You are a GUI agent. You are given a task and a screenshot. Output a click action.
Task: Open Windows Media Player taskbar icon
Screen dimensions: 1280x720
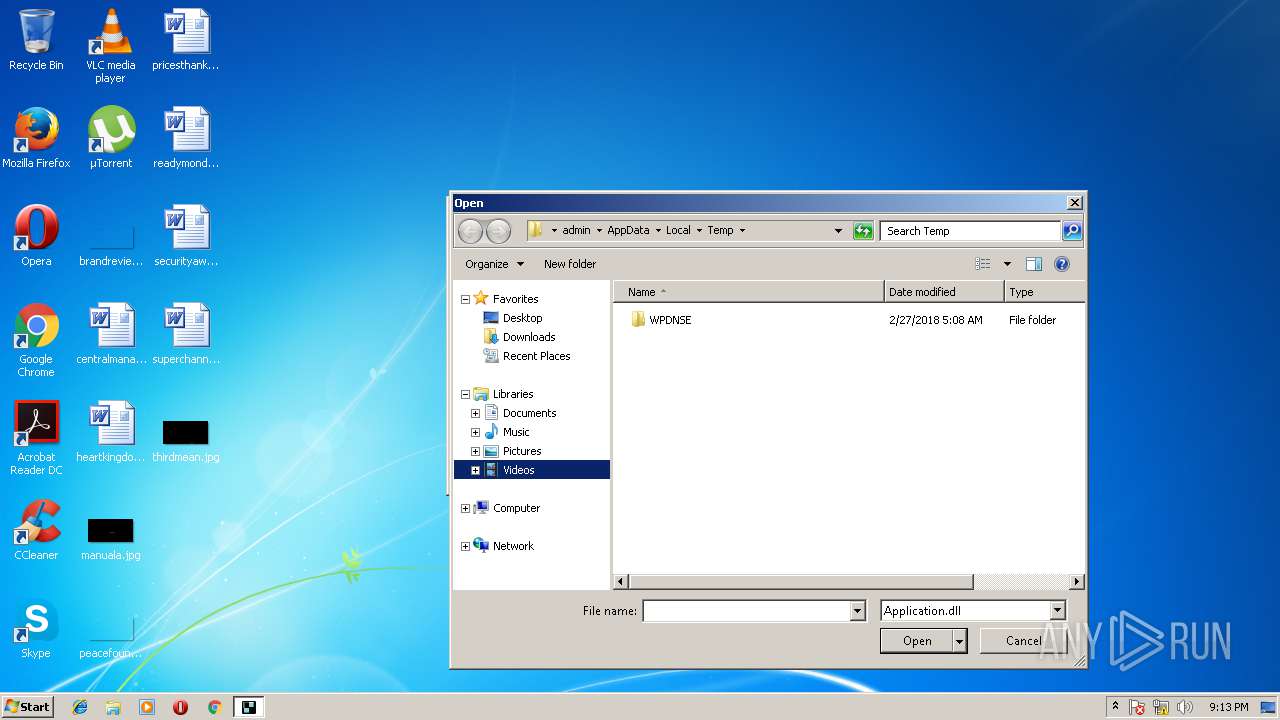tap(147, 707)
